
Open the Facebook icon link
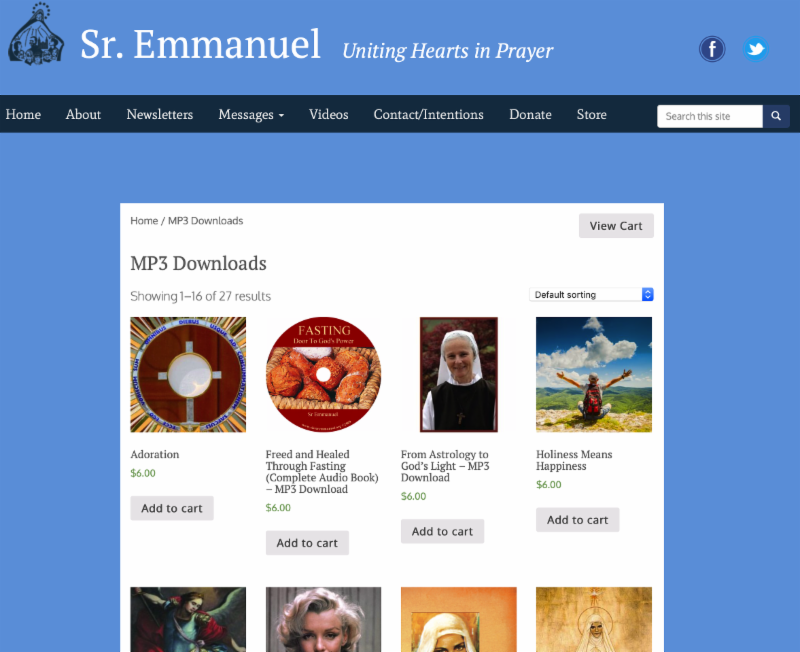pyautogui.click(x=712, y=49)
